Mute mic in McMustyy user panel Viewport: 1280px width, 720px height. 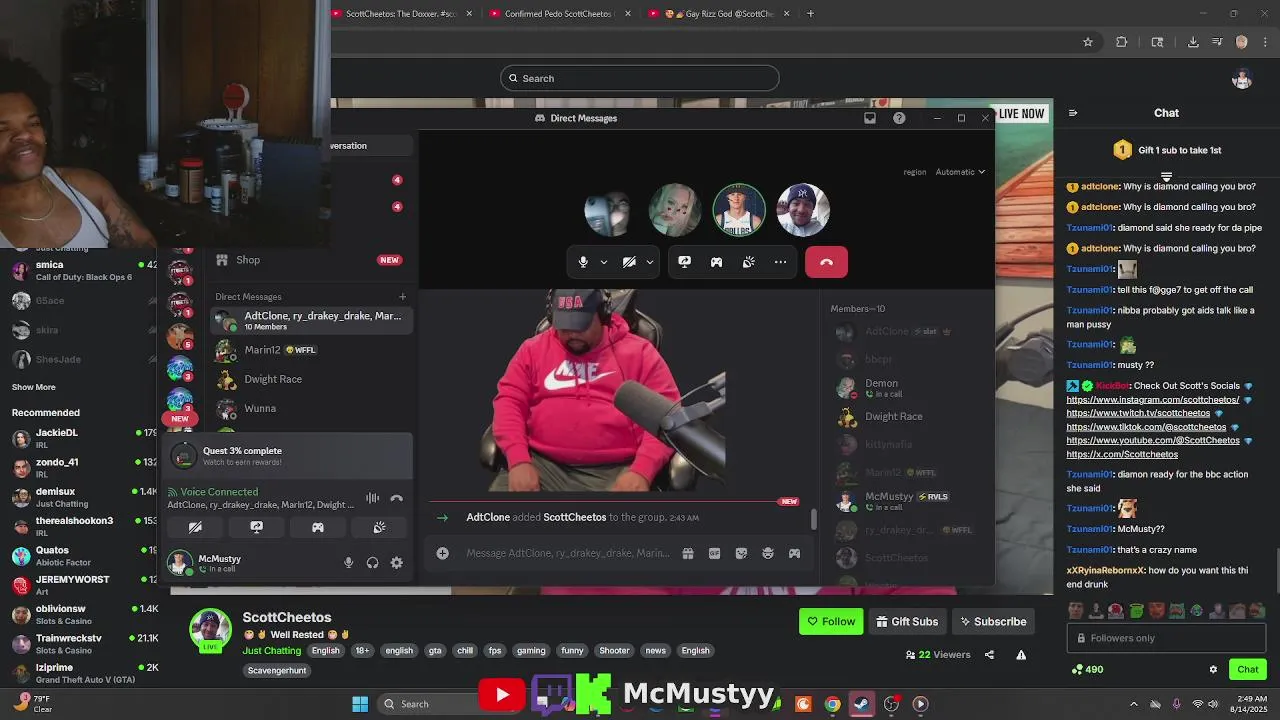[348, 563]
